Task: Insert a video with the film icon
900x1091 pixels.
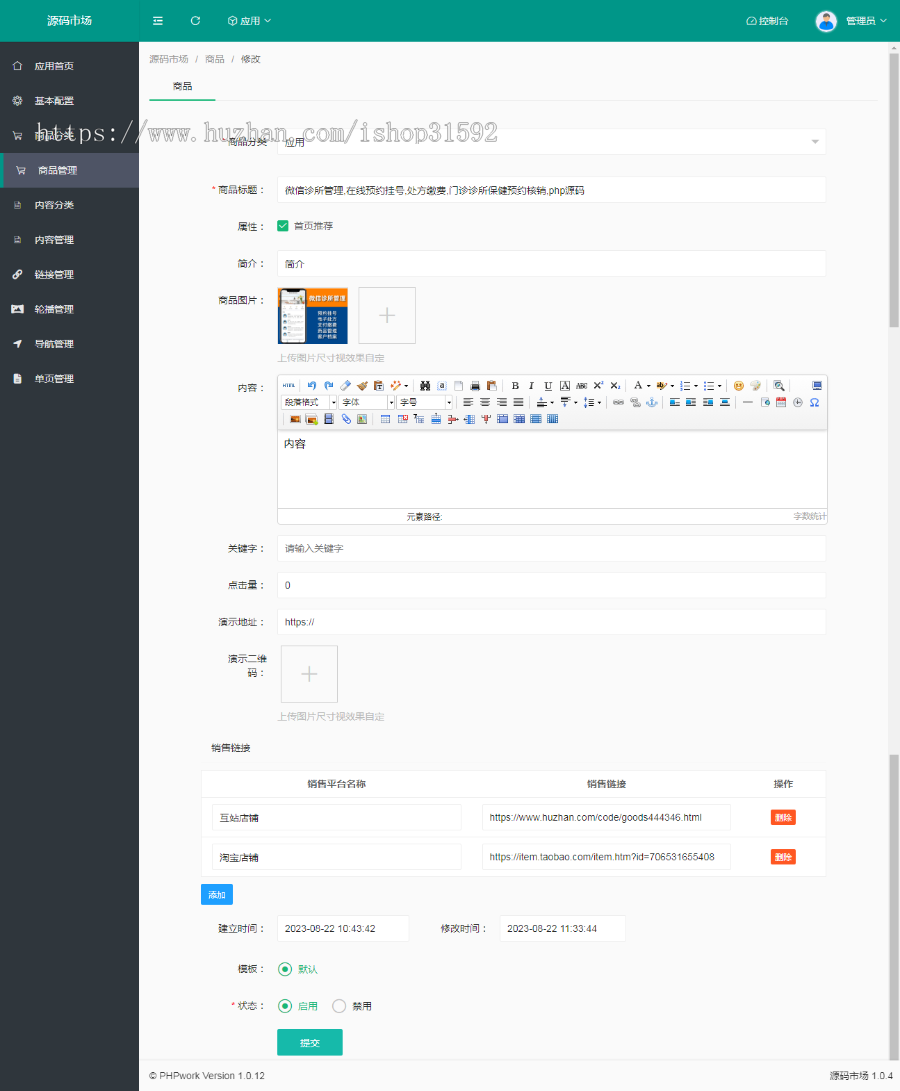Action: tap(329, 419)
